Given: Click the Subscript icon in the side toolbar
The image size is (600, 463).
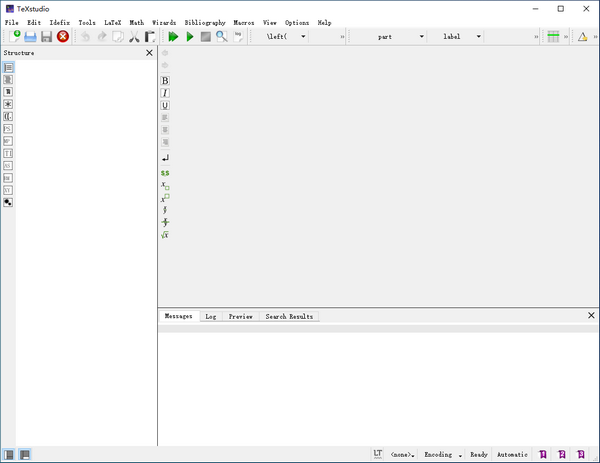Looking at the screenshot, I should pyautogui.click(x=165, y=186).
